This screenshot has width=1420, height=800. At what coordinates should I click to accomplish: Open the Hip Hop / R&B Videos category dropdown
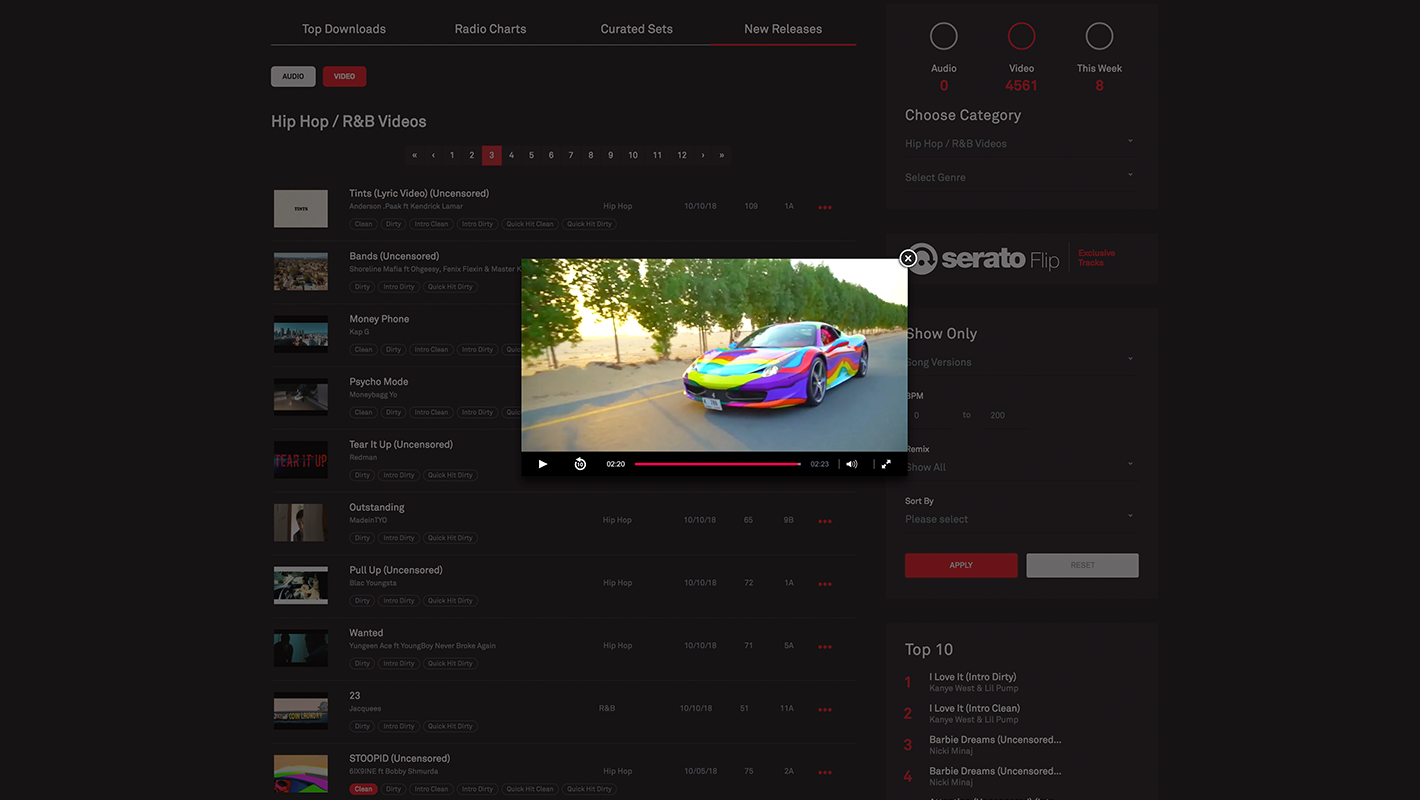pyautogui.click(x=1019, y=143)
